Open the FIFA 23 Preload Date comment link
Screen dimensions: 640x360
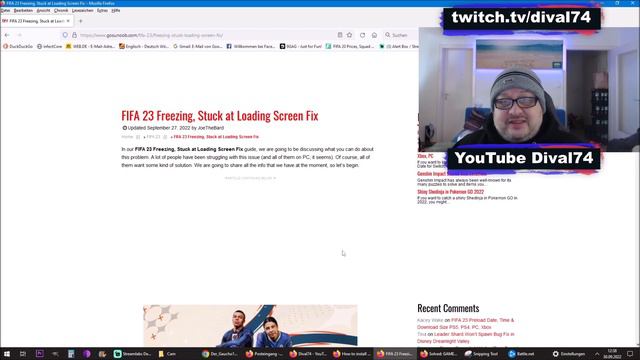click(x=465, y=324)
